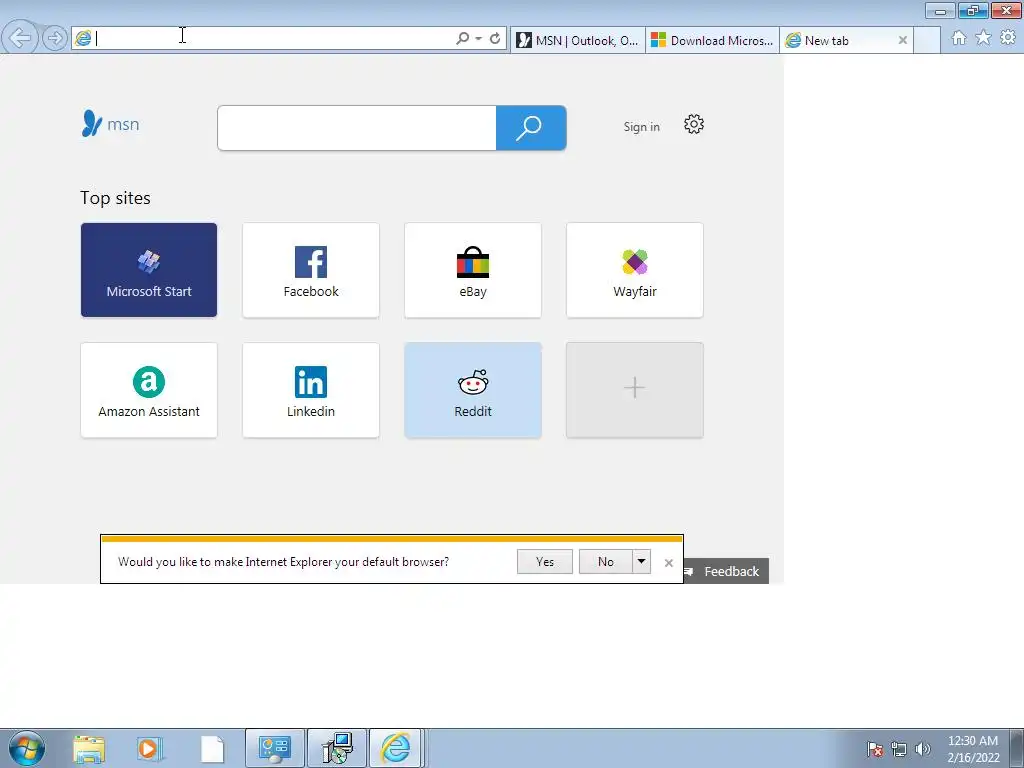Dismiss the default browser notification bar
Image resolution: width=1024 pixels, height=768 pixels.
click(x=668, y=562)
